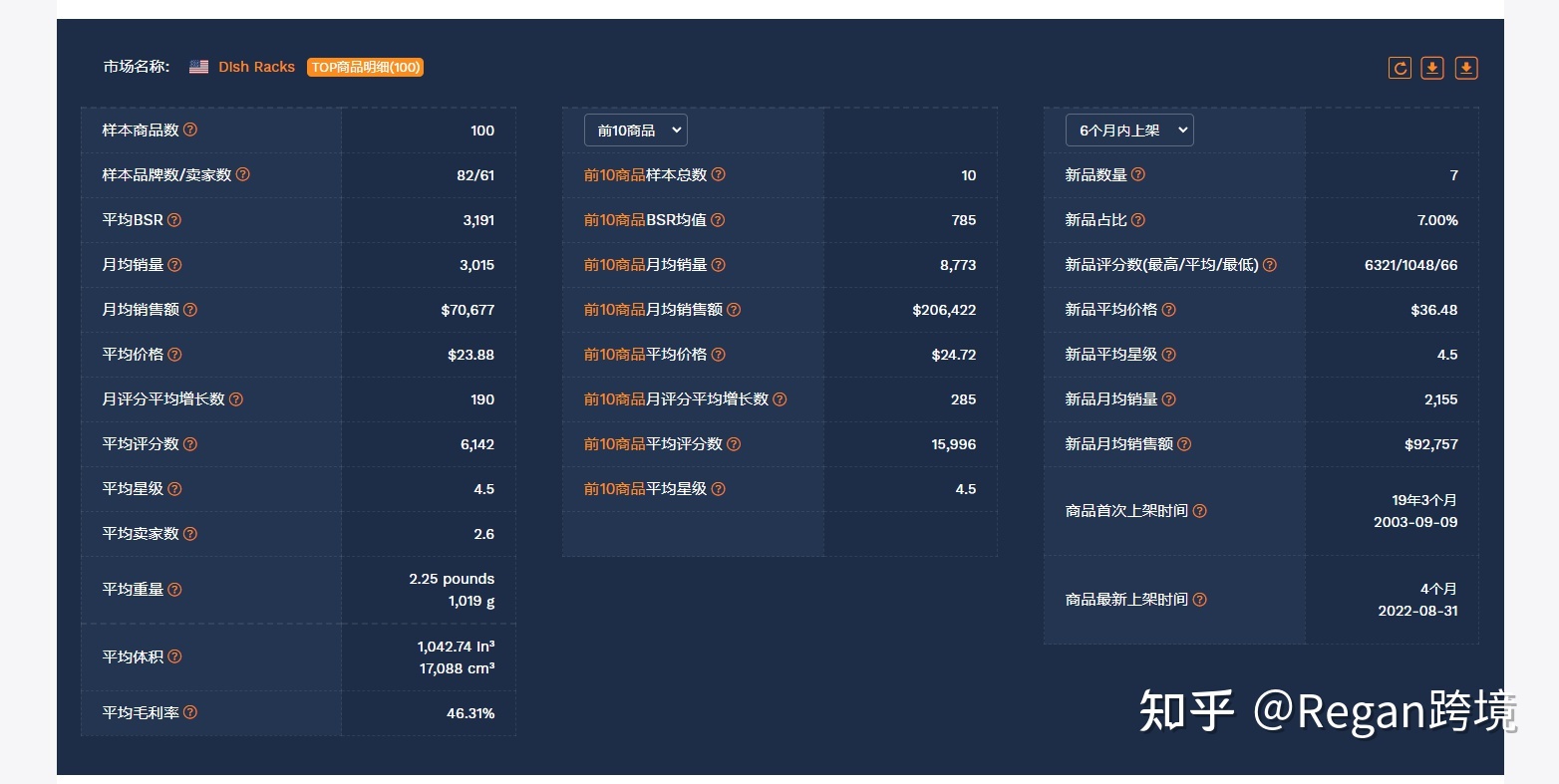Viewport: 1559px width, 784px height.
Task: Show help for 新品月均销售额
Action: pos(1184,443)
